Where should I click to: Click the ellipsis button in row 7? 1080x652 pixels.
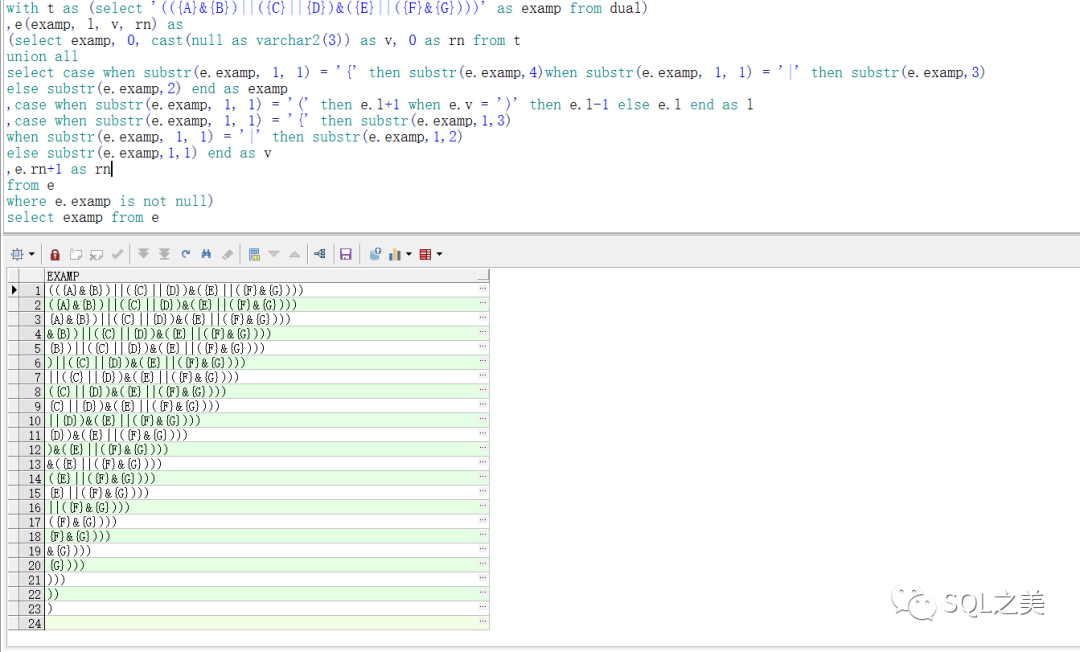483,377
